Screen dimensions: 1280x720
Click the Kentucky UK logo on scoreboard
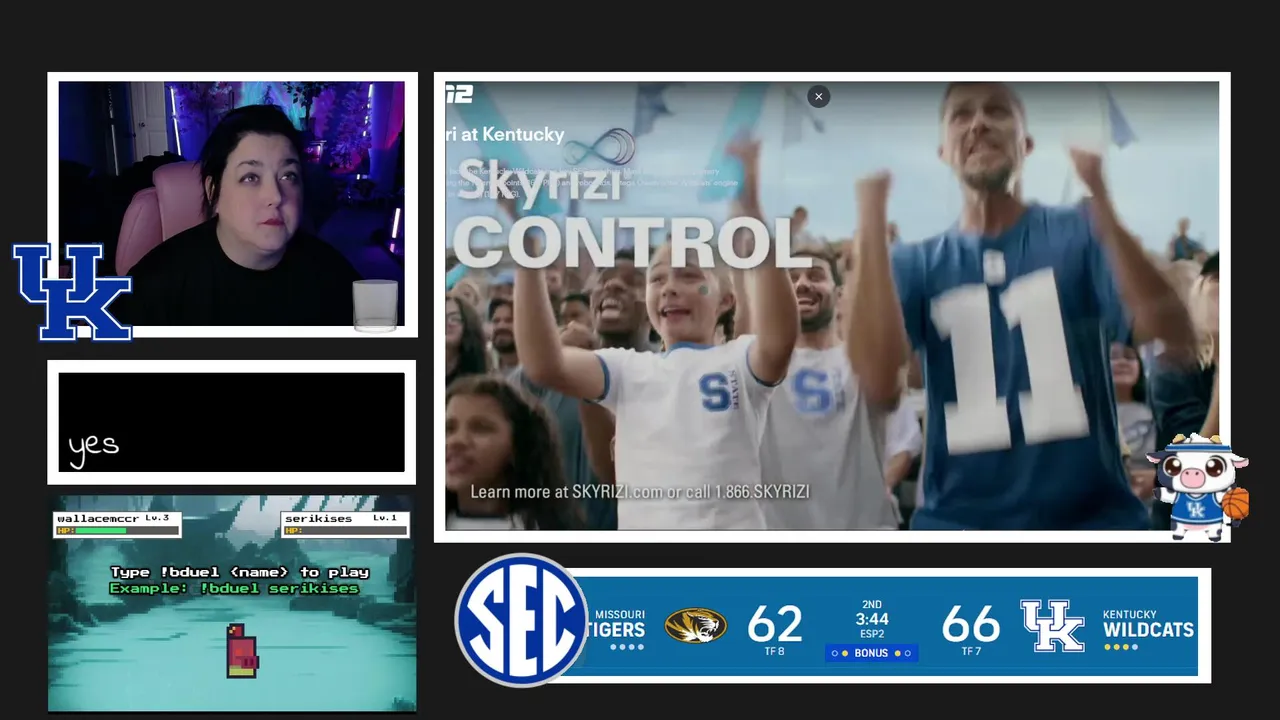[x=1052, y=626]
